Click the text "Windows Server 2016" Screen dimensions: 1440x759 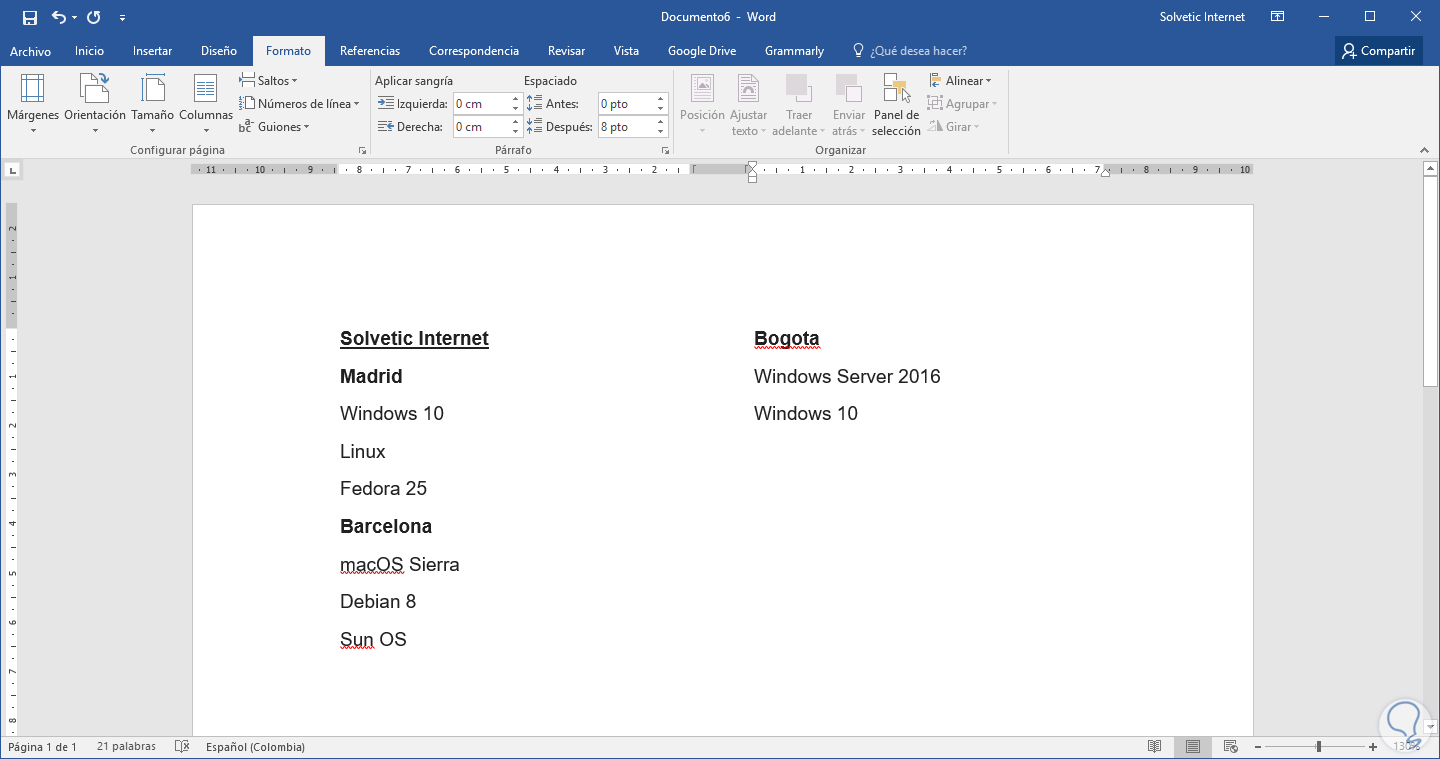847,377
